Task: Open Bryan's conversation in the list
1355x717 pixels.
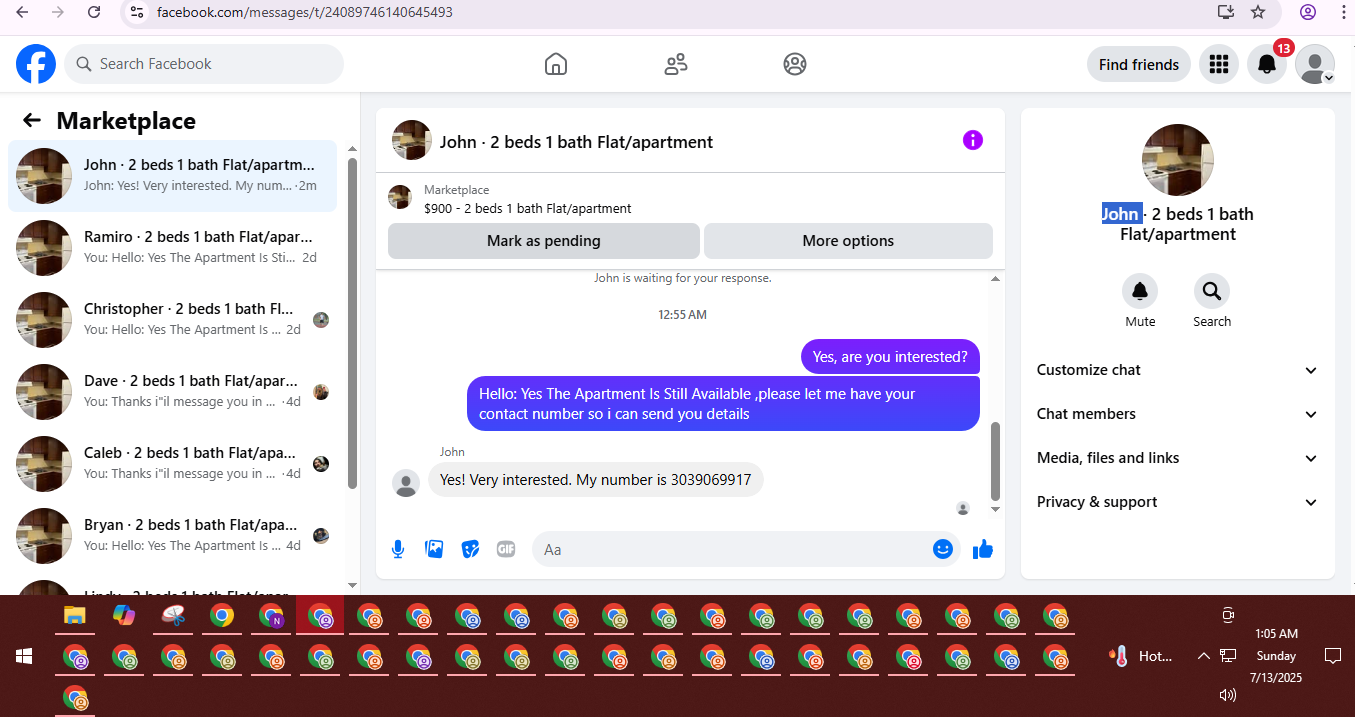Action: pos(172,536)
